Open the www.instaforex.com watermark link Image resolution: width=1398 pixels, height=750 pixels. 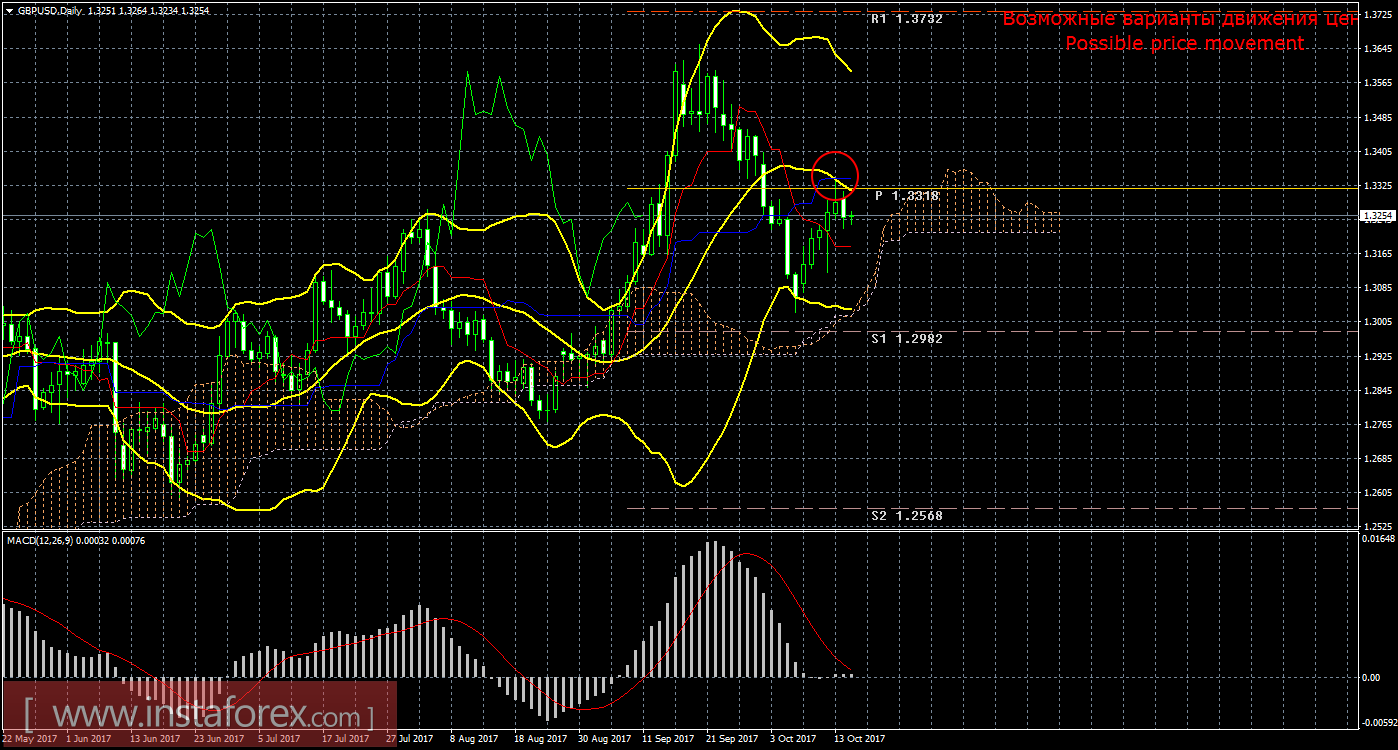point(198,716)
